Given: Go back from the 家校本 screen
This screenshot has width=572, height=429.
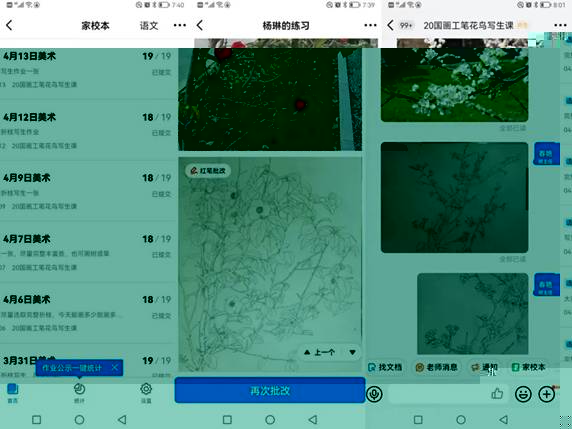Looking at the screenshot, I should click(9, 26).
